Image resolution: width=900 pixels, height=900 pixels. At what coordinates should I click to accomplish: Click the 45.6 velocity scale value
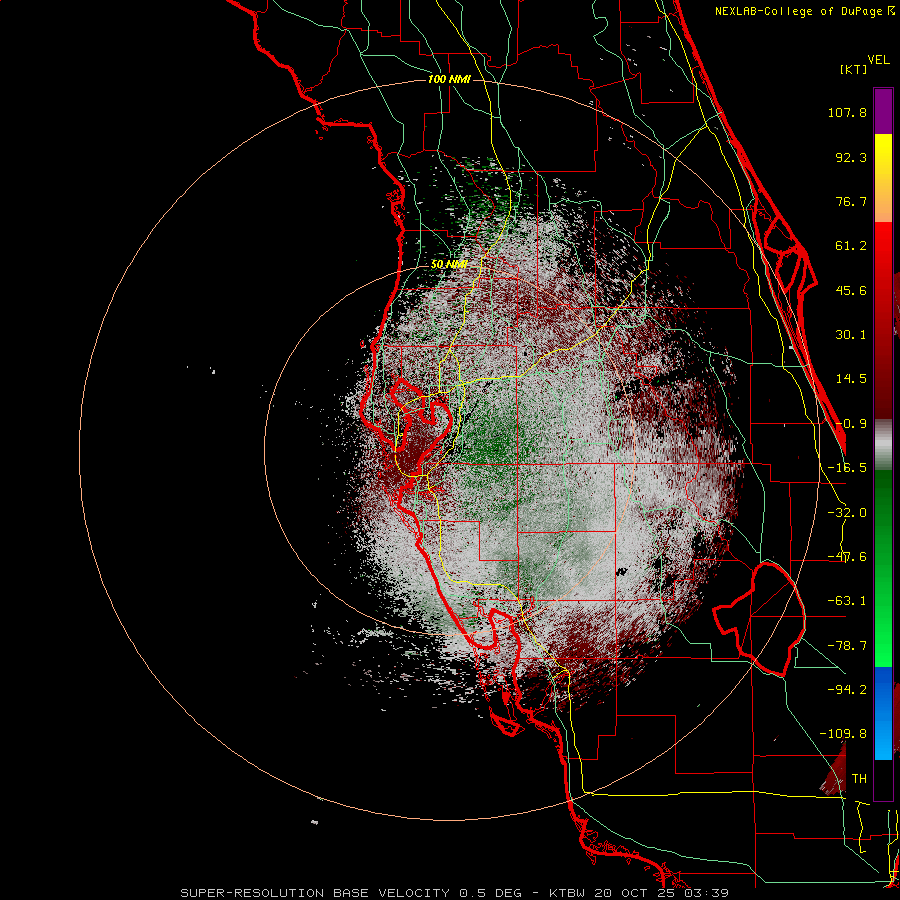pyautogui.click(x=851, y=290)
